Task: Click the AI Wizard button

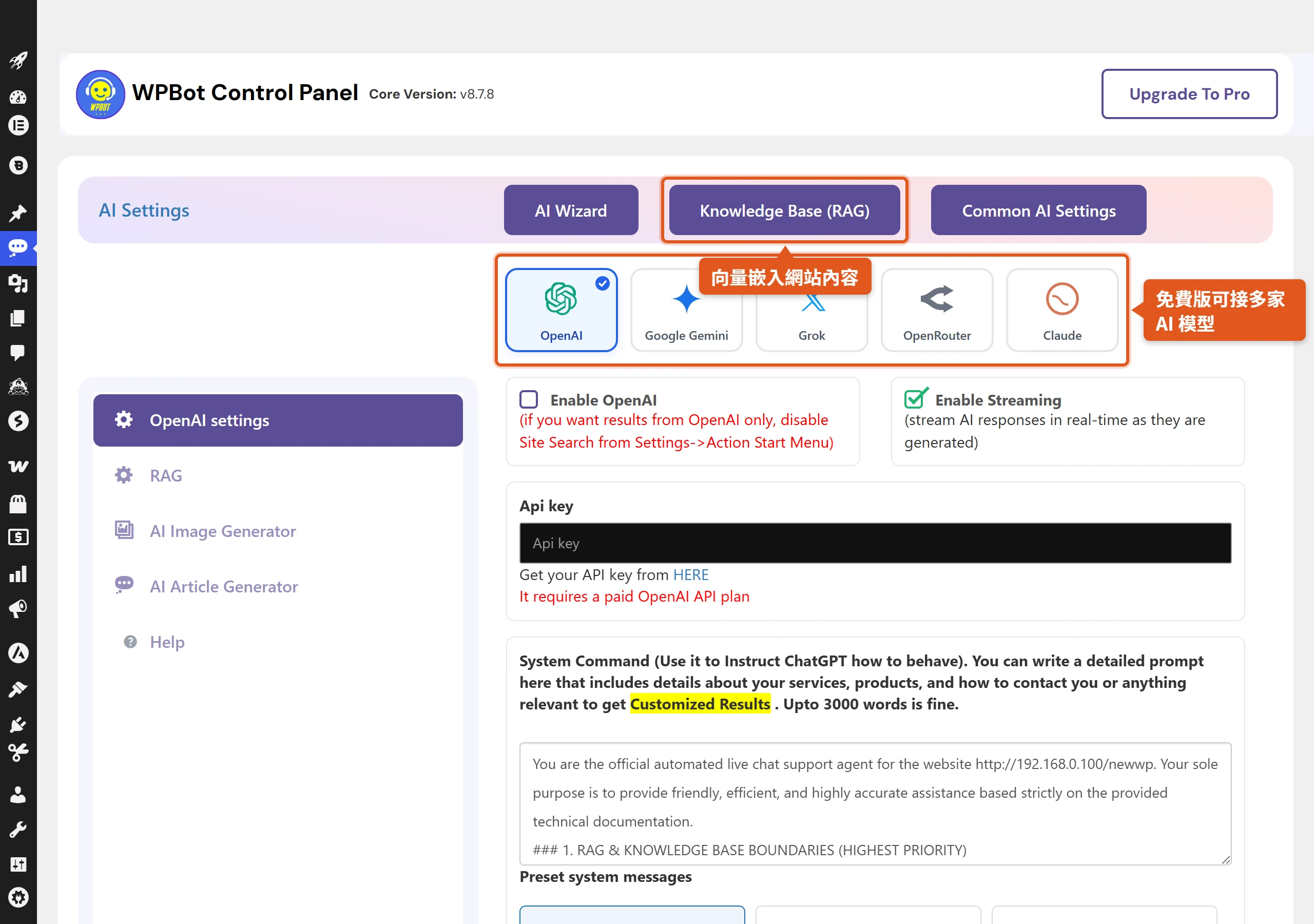Action: pyautogui.click(x=571, y=210)
